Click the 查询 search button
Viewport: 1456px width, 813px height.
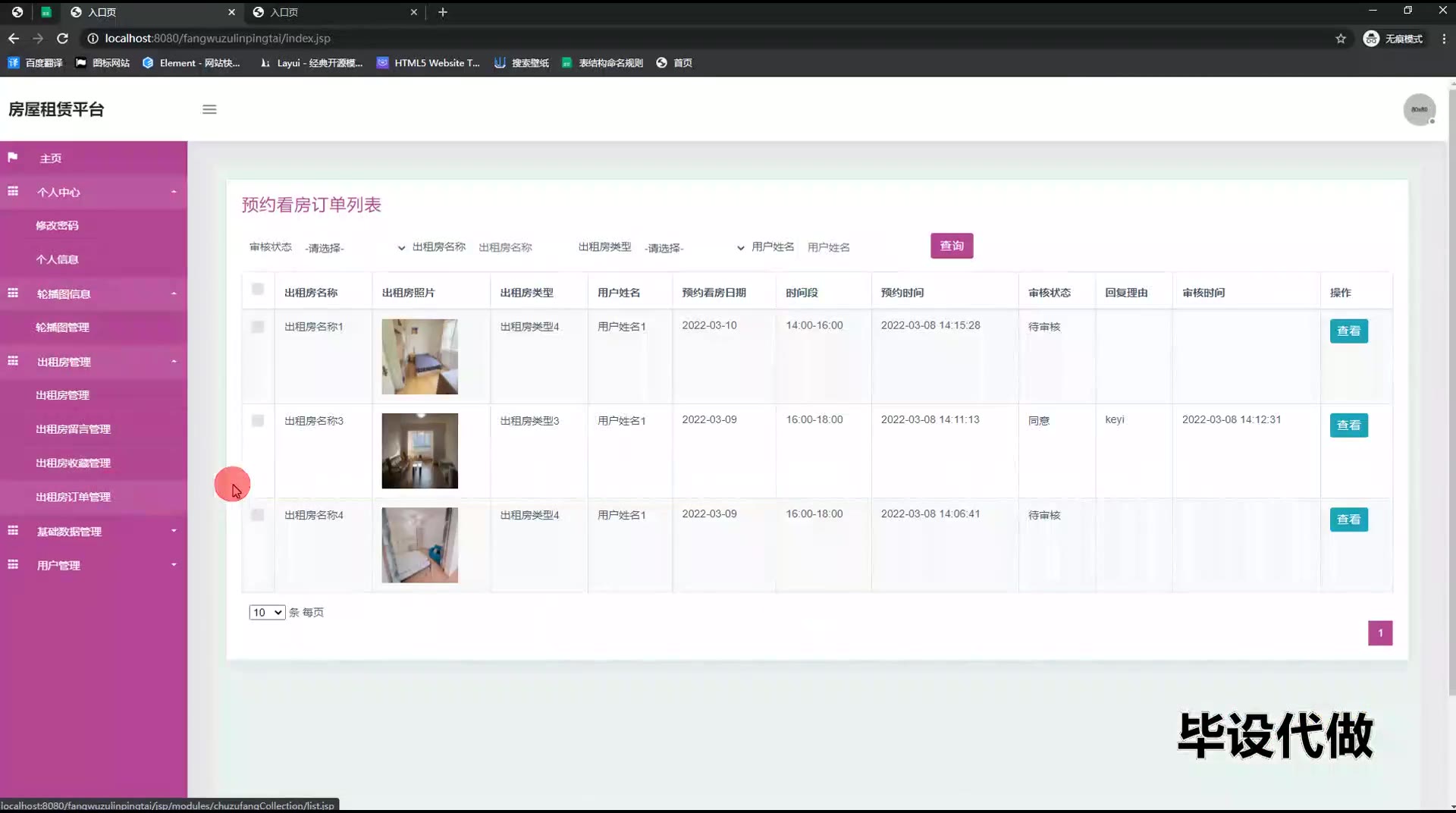coord(952,246)
